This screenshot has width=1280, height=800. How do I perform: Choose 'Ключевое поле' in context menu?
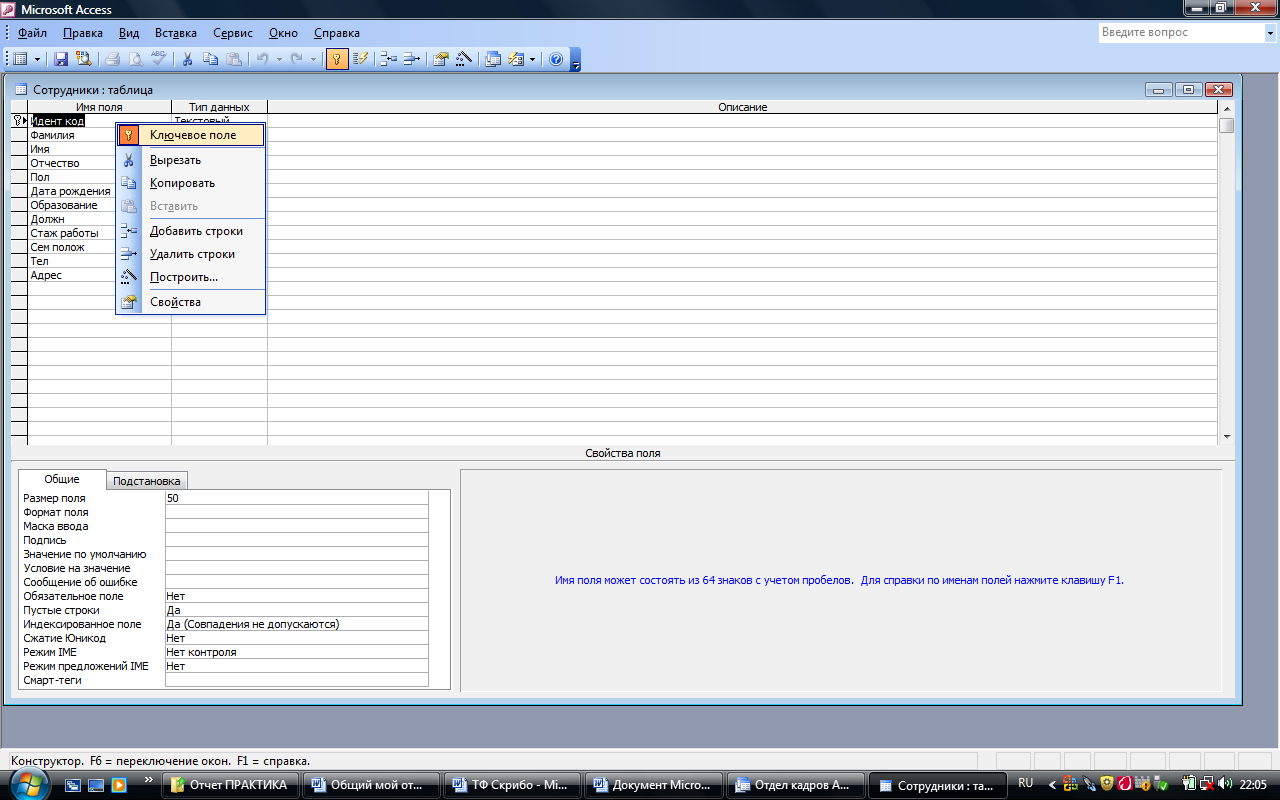(191, 135)
